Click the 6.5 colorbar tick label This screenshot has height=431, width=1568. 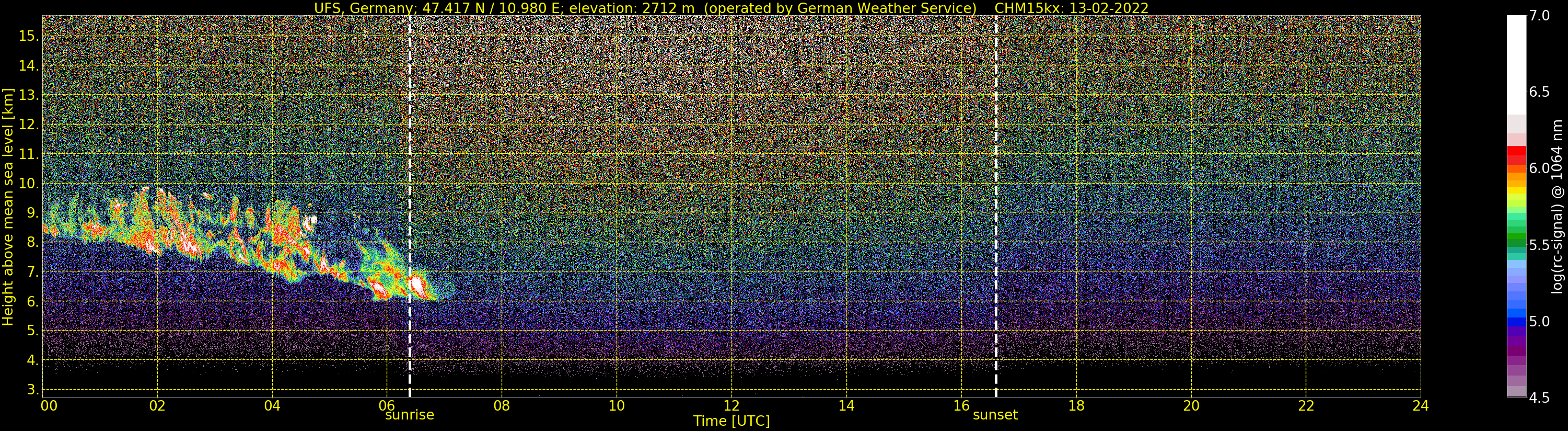click(x=1539, y=92)
